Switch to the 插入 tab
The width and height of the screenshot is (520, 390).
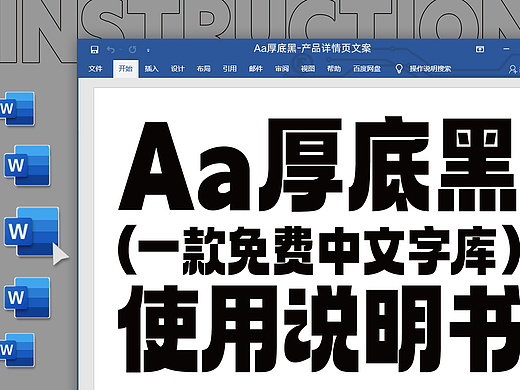coord(151,69)
